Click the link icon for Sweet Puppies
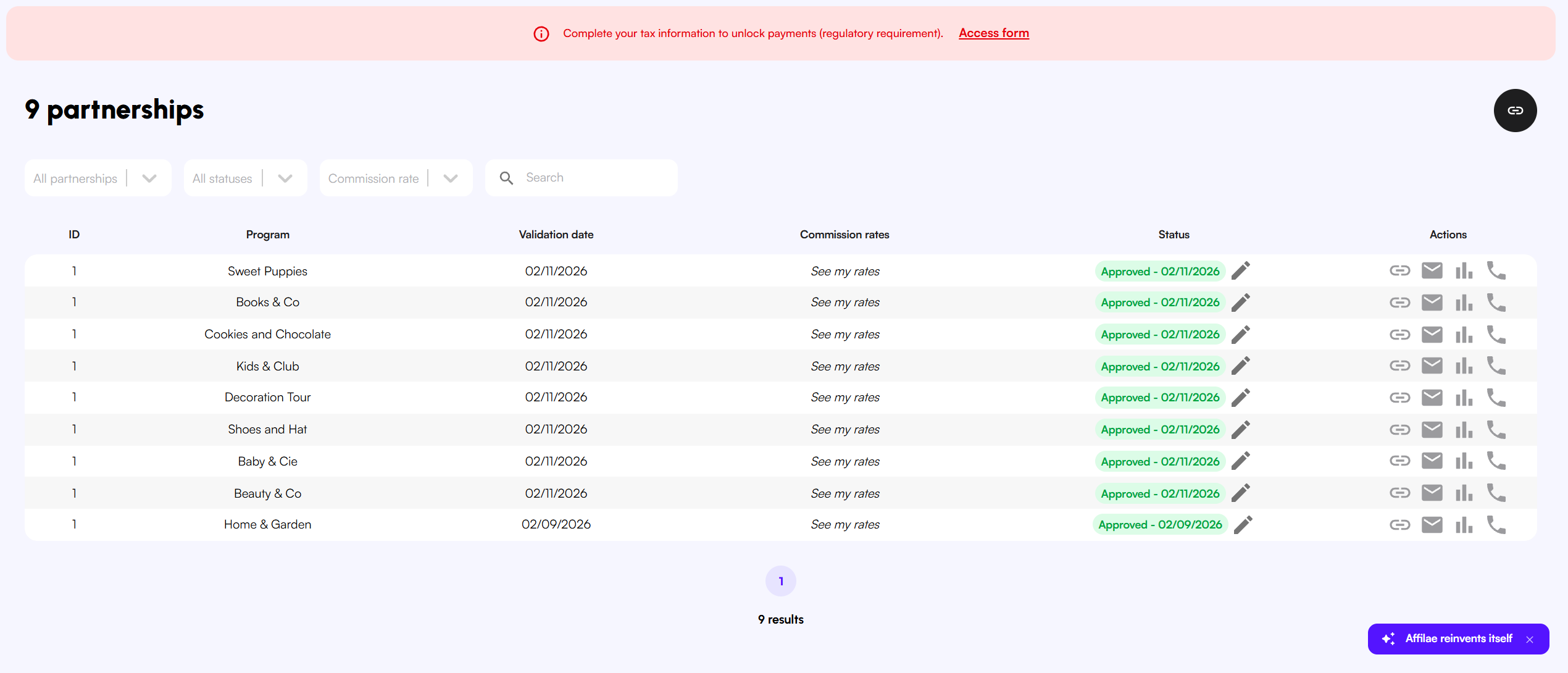The width and height of the screenshot is (1568, 673). coord(1399,270)
